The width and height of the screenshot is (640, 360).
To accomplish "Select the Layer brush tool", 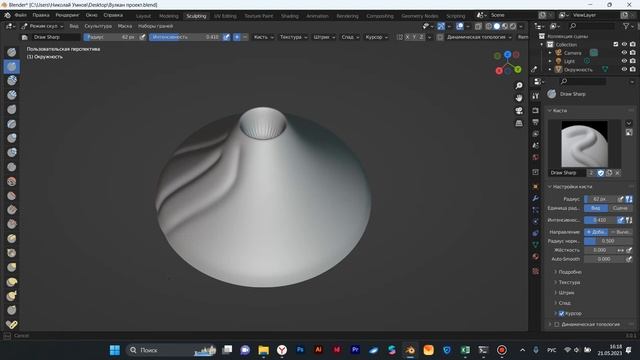I will [12, 124].
